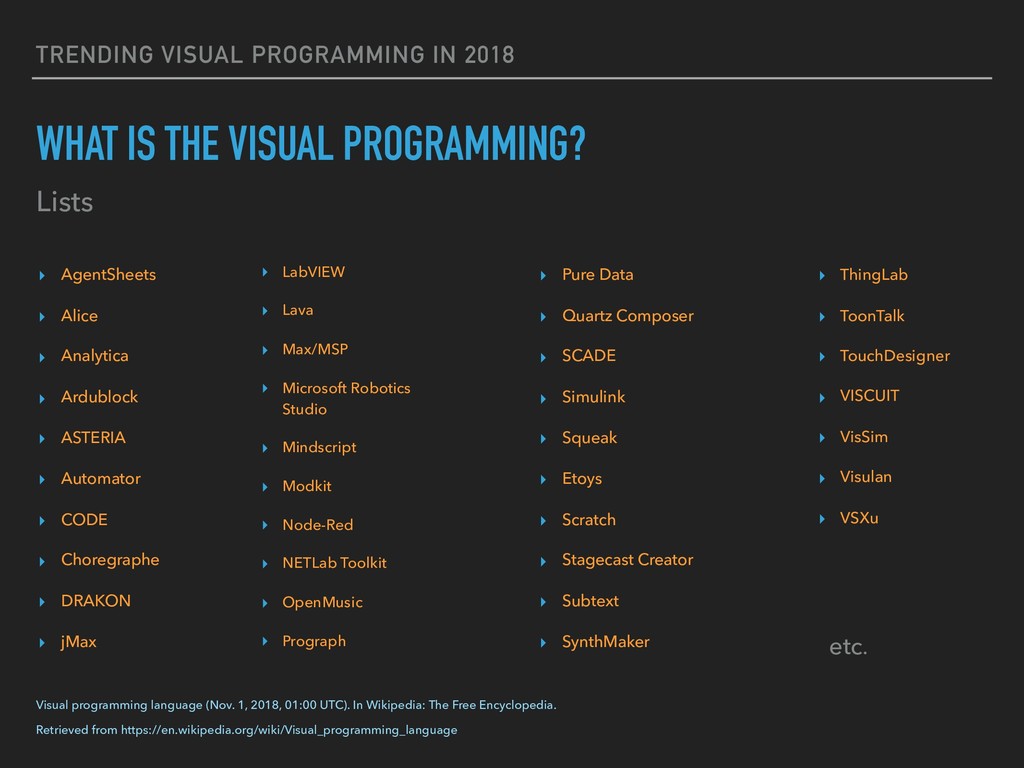Click the Pure Data entry
This screenshot has width=1024, height=768.
pos(598,274)
